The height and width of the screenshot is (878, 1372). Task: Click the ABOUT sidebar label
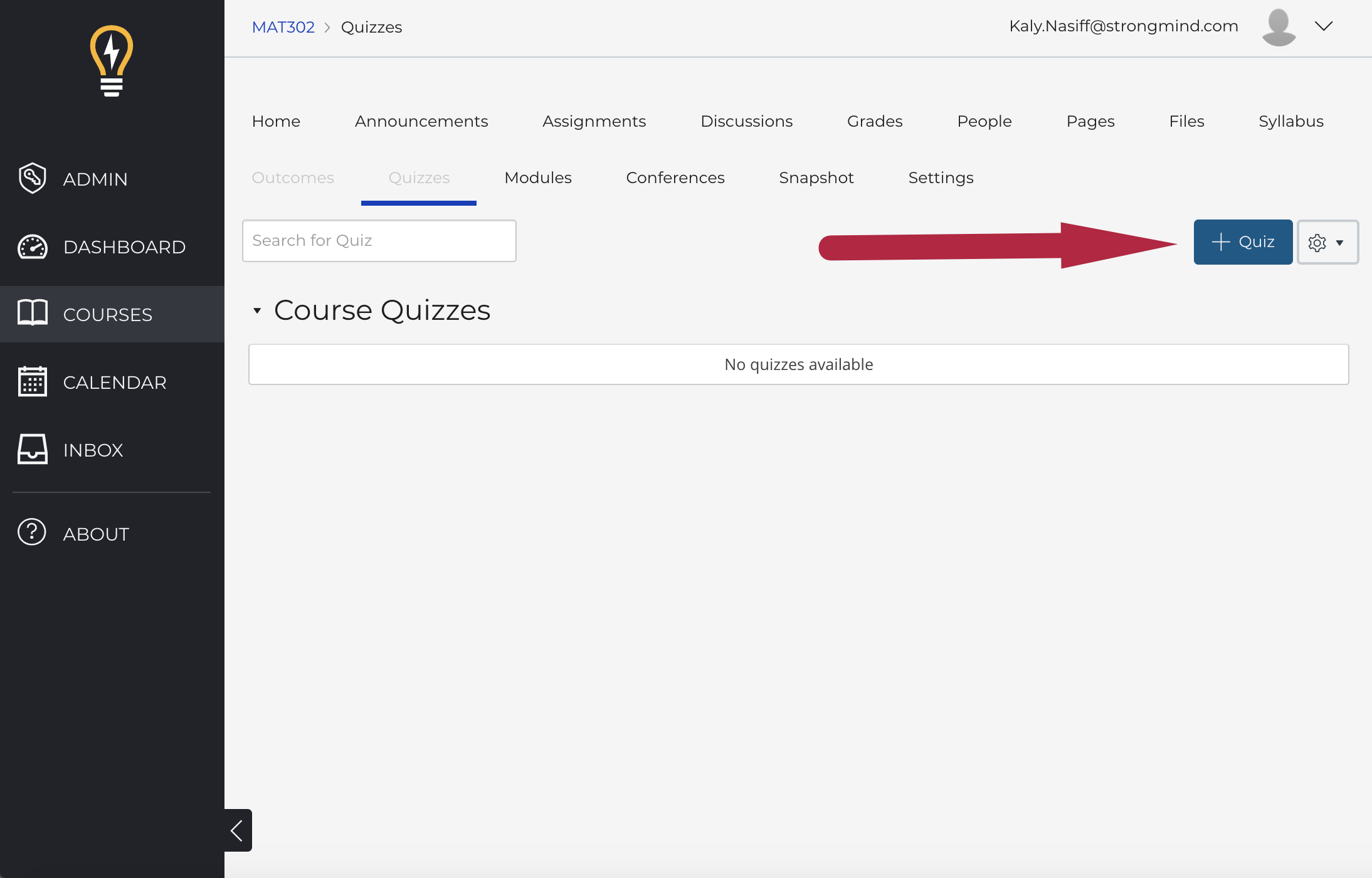(x=96, y=534)
